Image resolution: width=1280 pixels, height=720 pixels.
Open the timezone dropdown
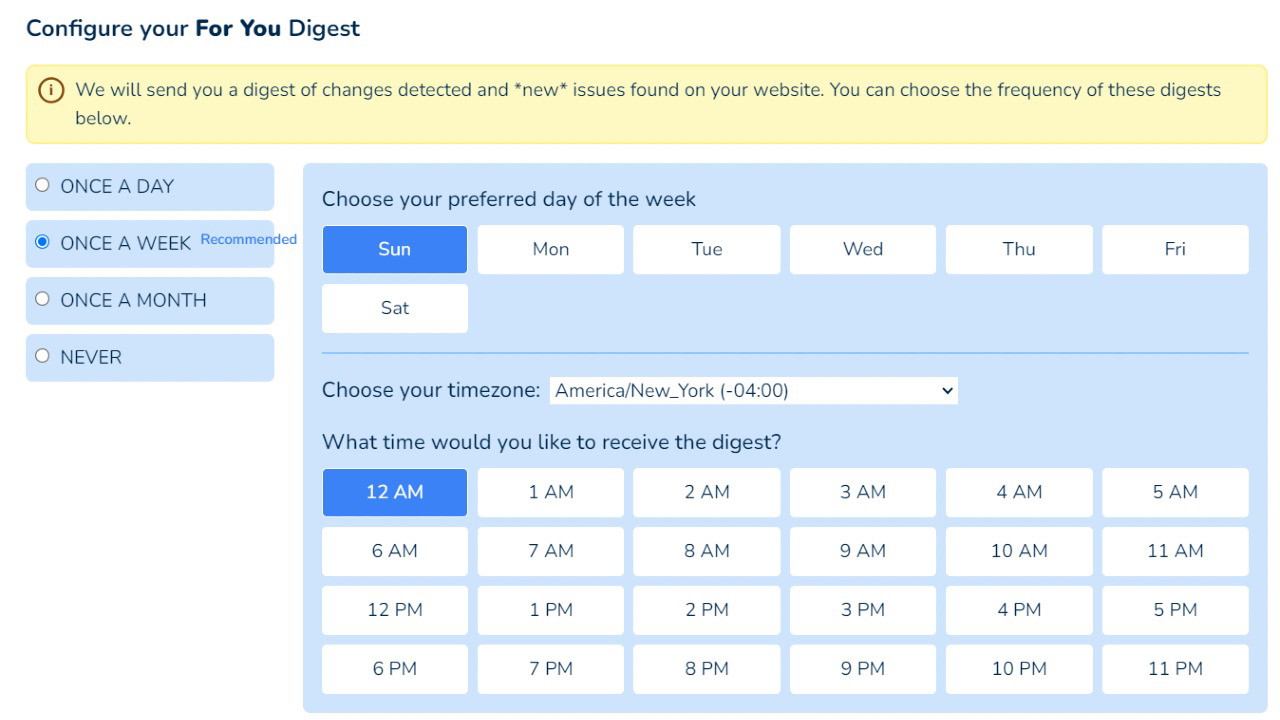[x=753, y=391]
